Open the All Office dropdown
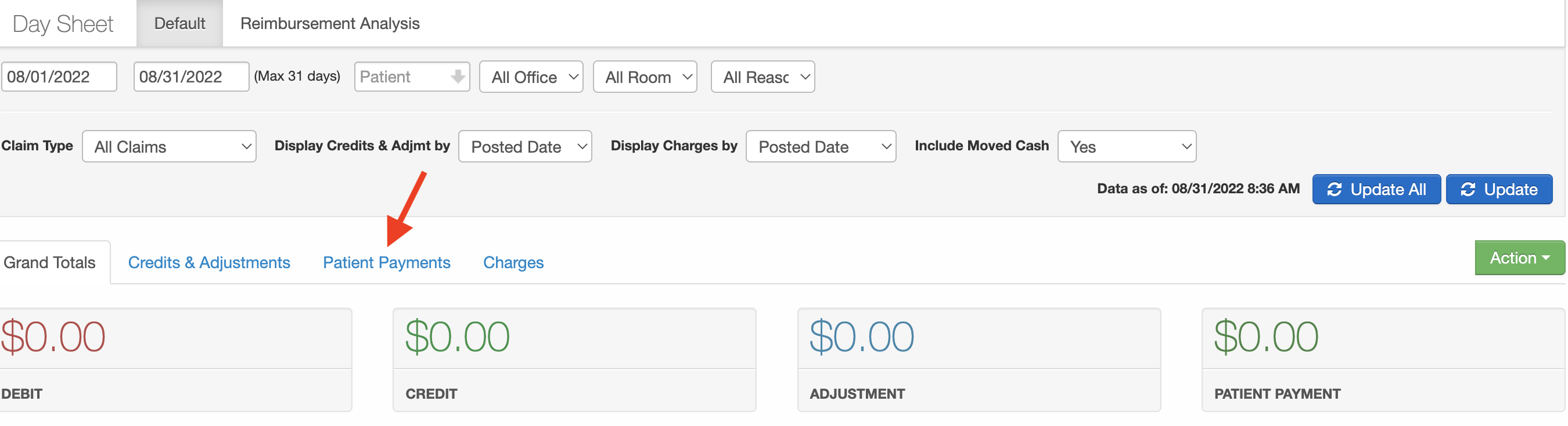This screenshot has width=1568, height=426. point(531,77)
